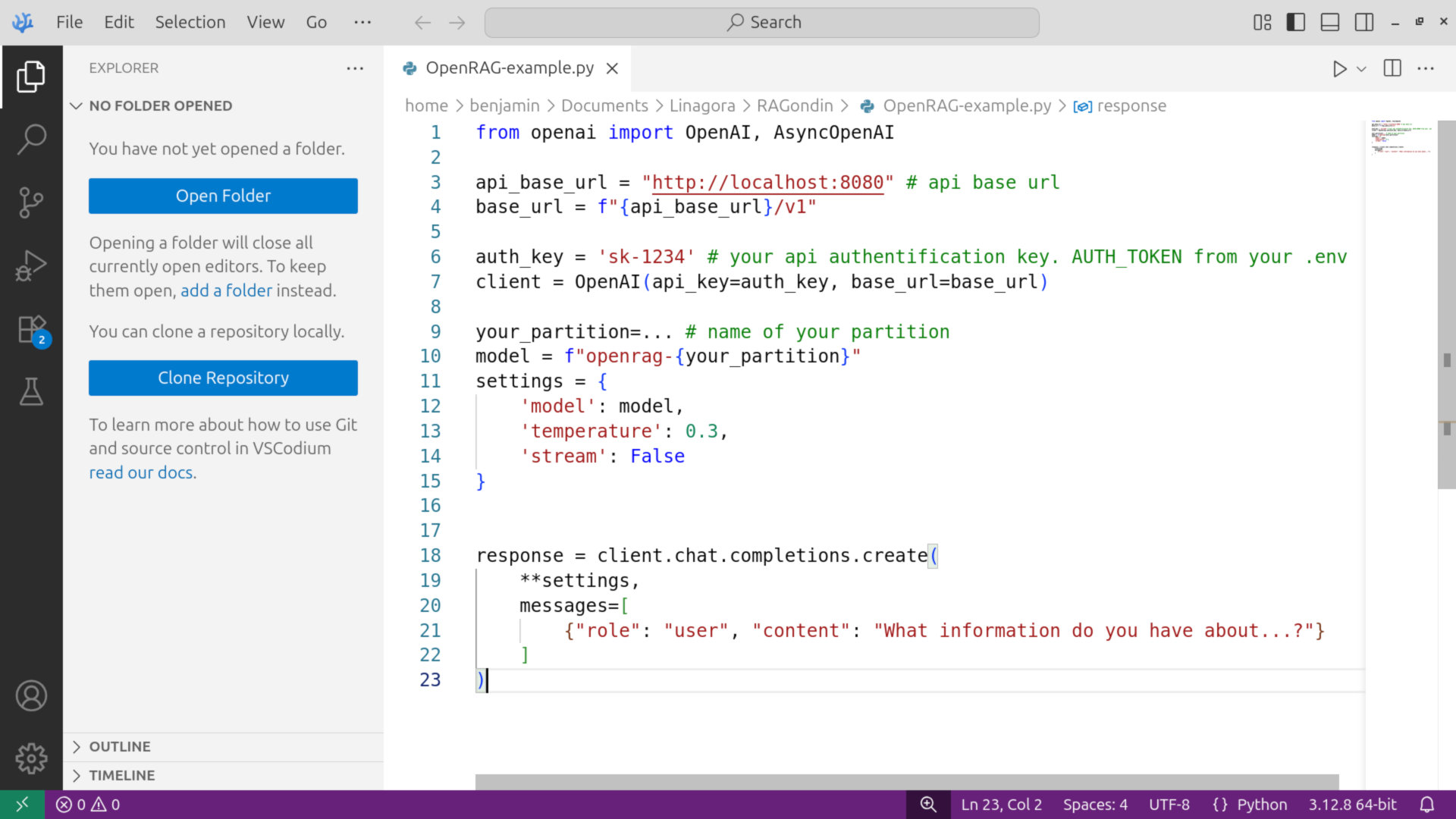Show errors and warnings in status bar
1456x819 pixels.
(x=88, y=805)
